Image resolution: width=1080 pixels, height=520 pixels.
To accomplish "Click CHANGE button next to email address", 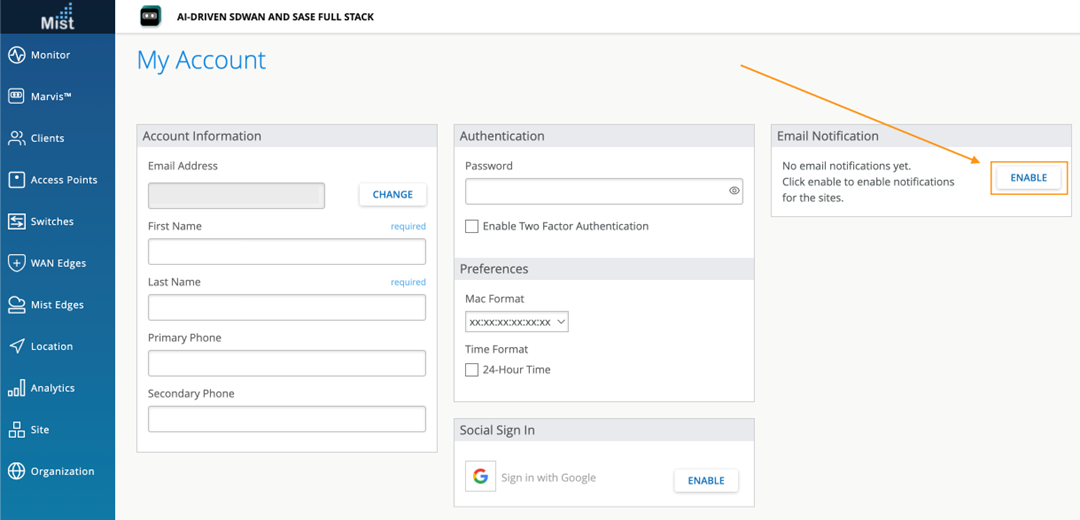I will point(392,195).
